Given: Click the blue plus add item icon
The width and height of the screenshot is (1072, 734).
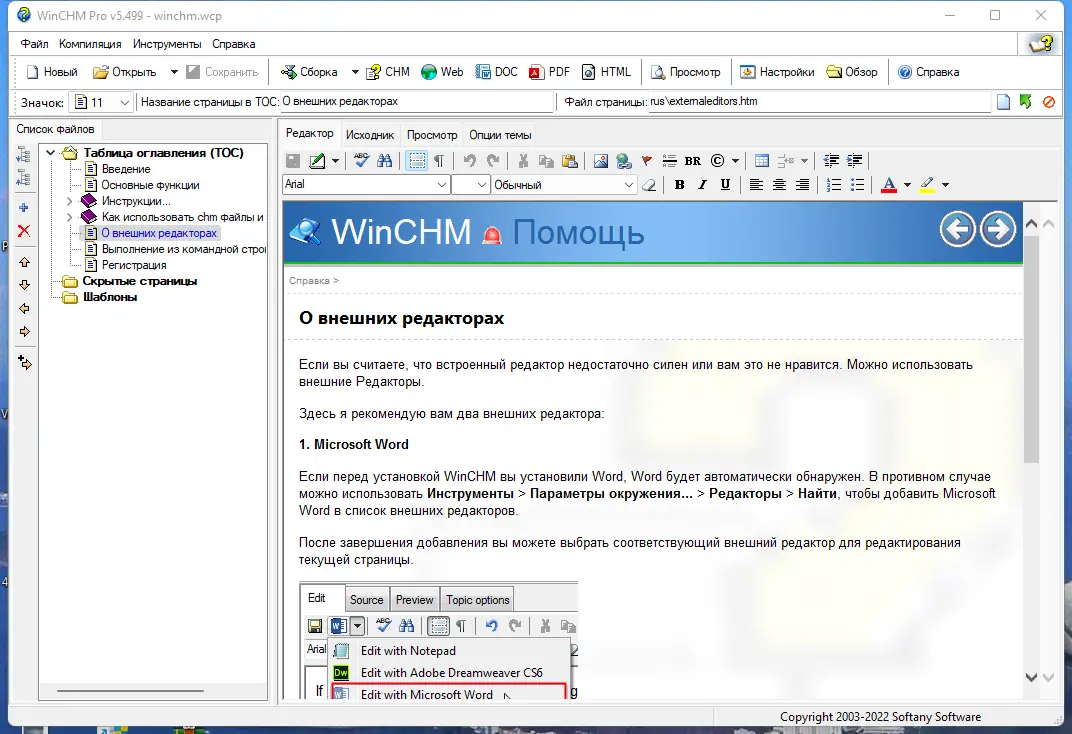Looking at the screenshot, I should (24, 208).
